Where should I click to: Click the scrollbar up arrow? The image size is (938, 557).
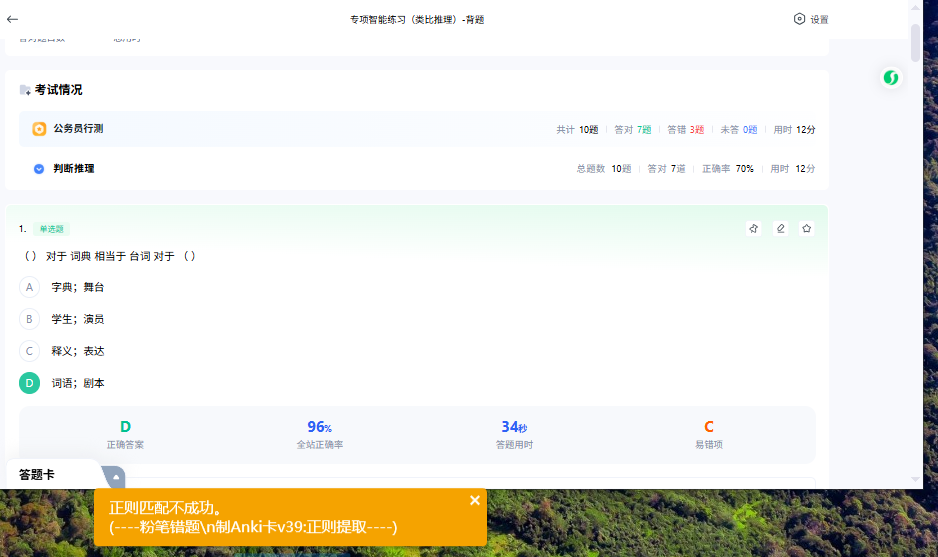point(915,8)
